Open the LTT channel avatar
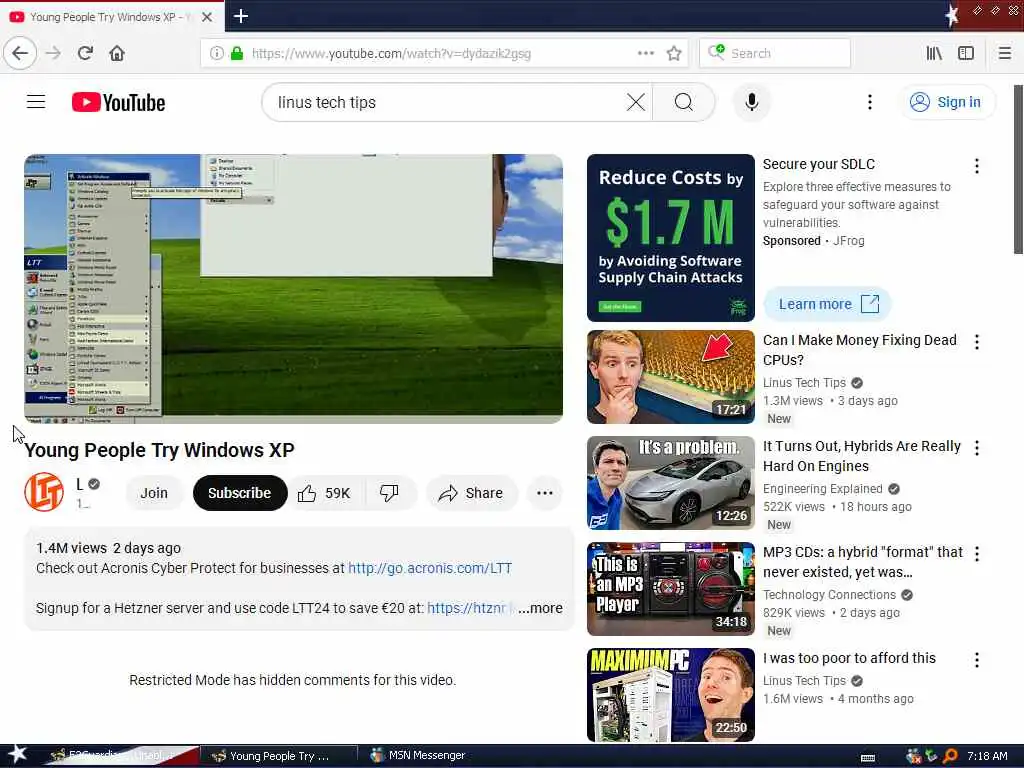Screen dimensions: 1024x768 pos(44,492)
